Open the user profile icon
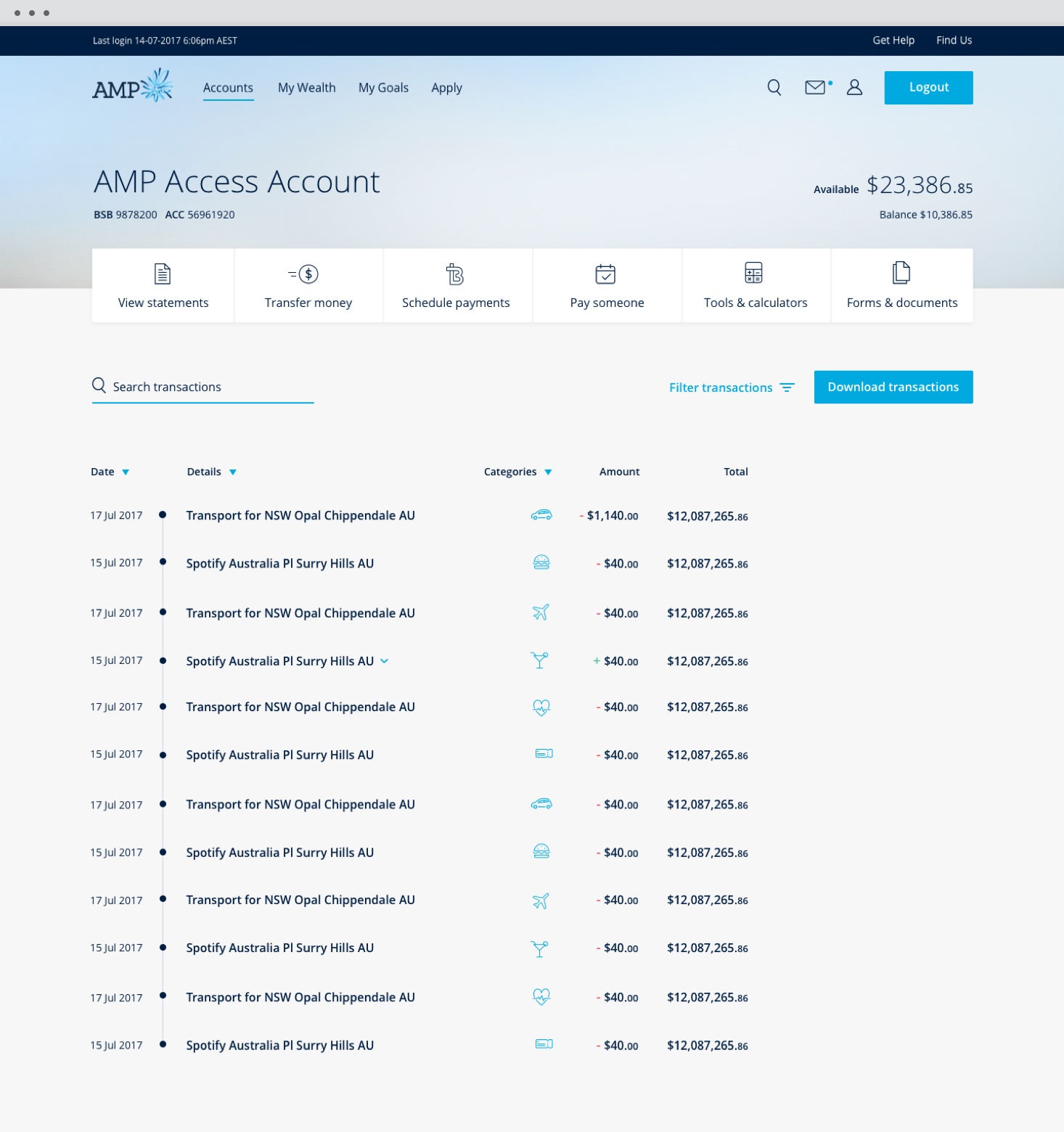 854,87
